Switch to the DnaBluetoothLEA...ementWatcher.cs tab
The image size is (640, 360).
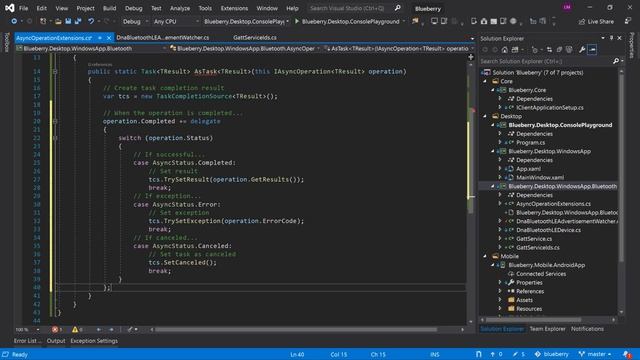click(163, 38)
